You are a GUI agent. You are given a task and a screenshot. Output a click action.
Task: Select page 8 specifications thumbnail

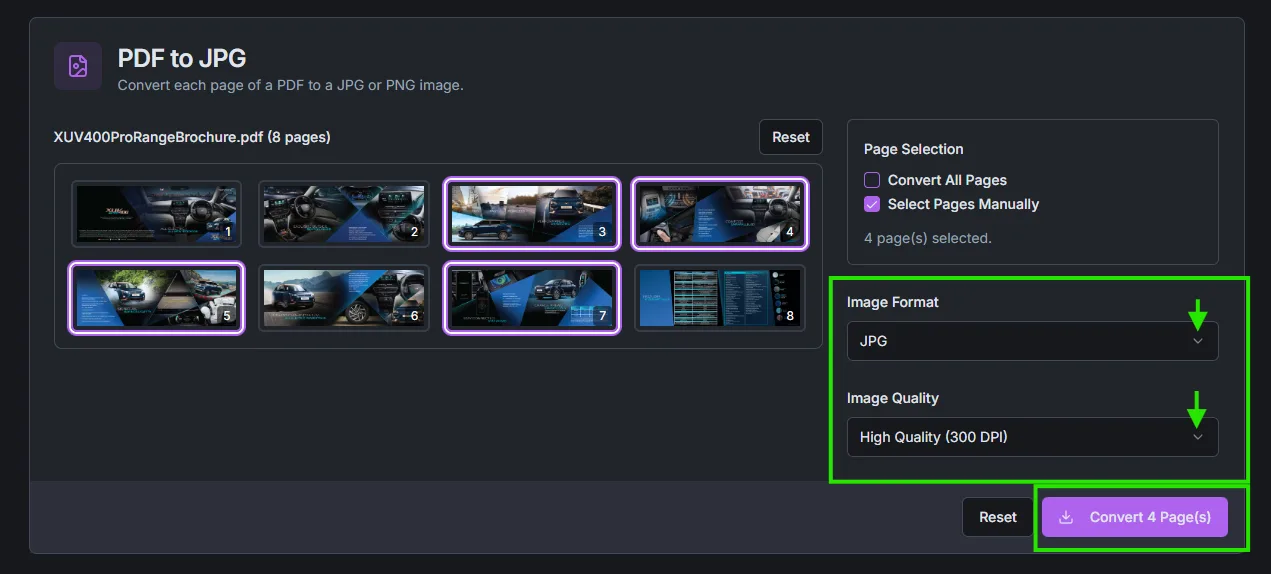tap(719, 297)
